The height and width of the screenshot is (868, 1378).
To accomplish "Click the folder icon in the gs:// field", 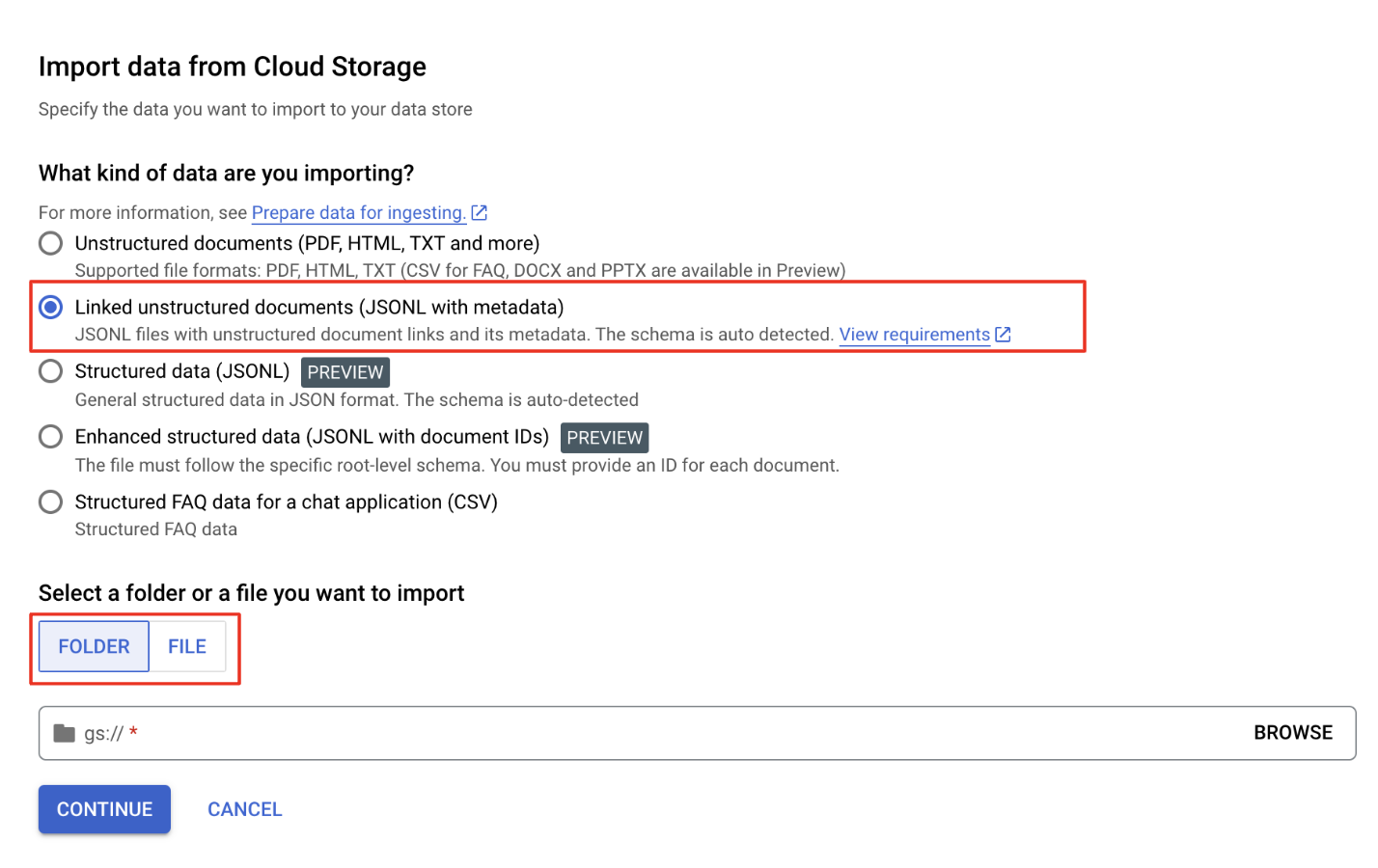I will pos(64,733).
